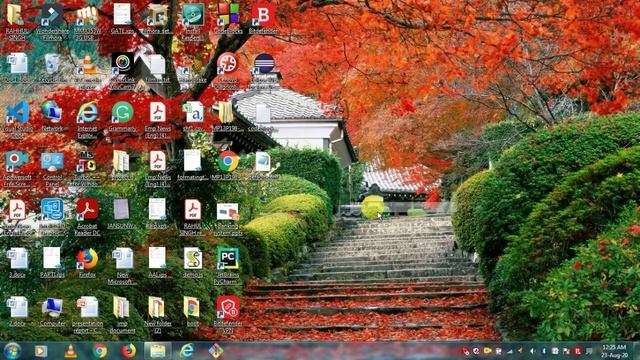
Task: Select the Emp News PDF beside Grammarly
Action: (158, 119)
